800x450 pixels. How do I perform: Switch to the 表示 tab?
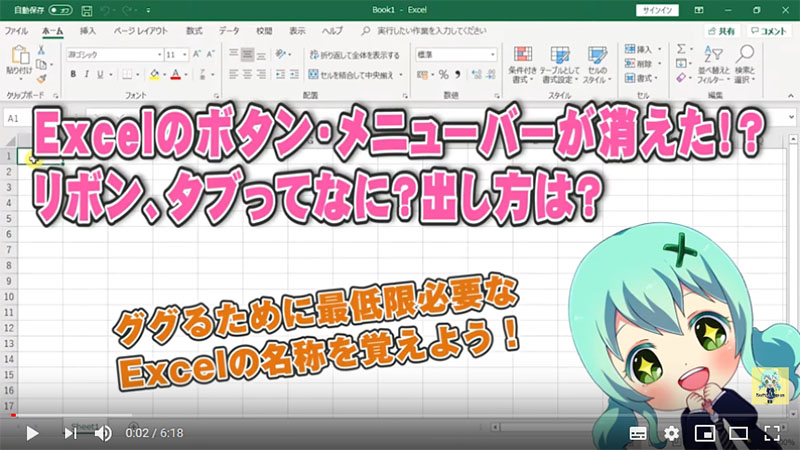tap(297, 31)
